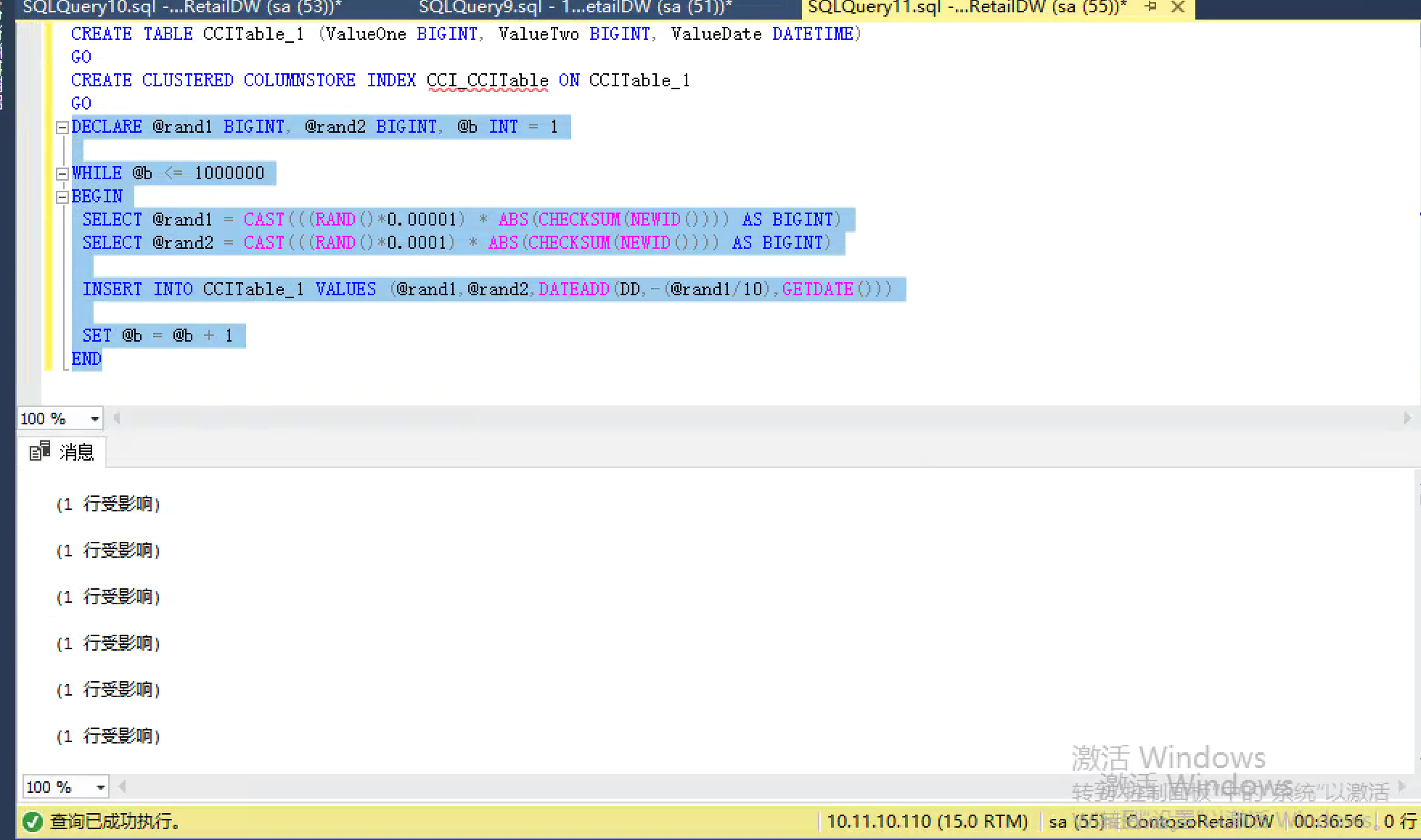Place cursor on CCI_CCITable index name
The width and height of the screenshot is (1421, 840).
[487, 81]
